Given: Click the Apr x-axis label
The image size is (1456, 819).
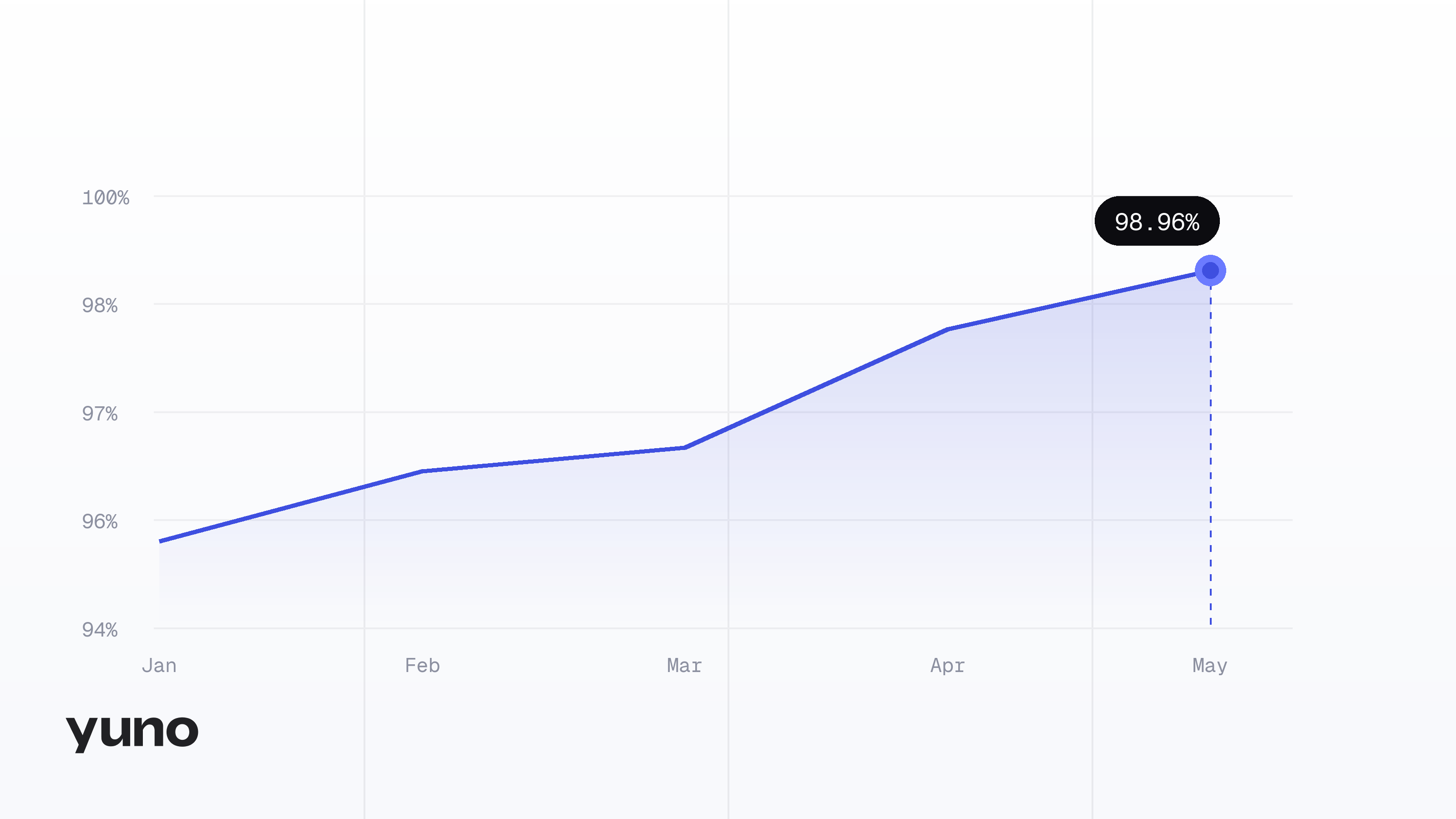Looking at the screenshot, I should [947, 666].
